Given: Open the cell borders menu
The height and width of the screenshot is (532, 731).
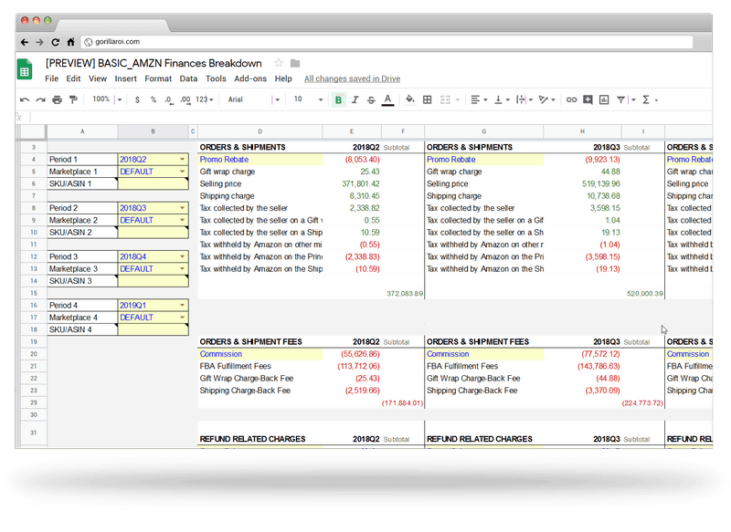Looking at the screenshot, I should click(427, 100).
